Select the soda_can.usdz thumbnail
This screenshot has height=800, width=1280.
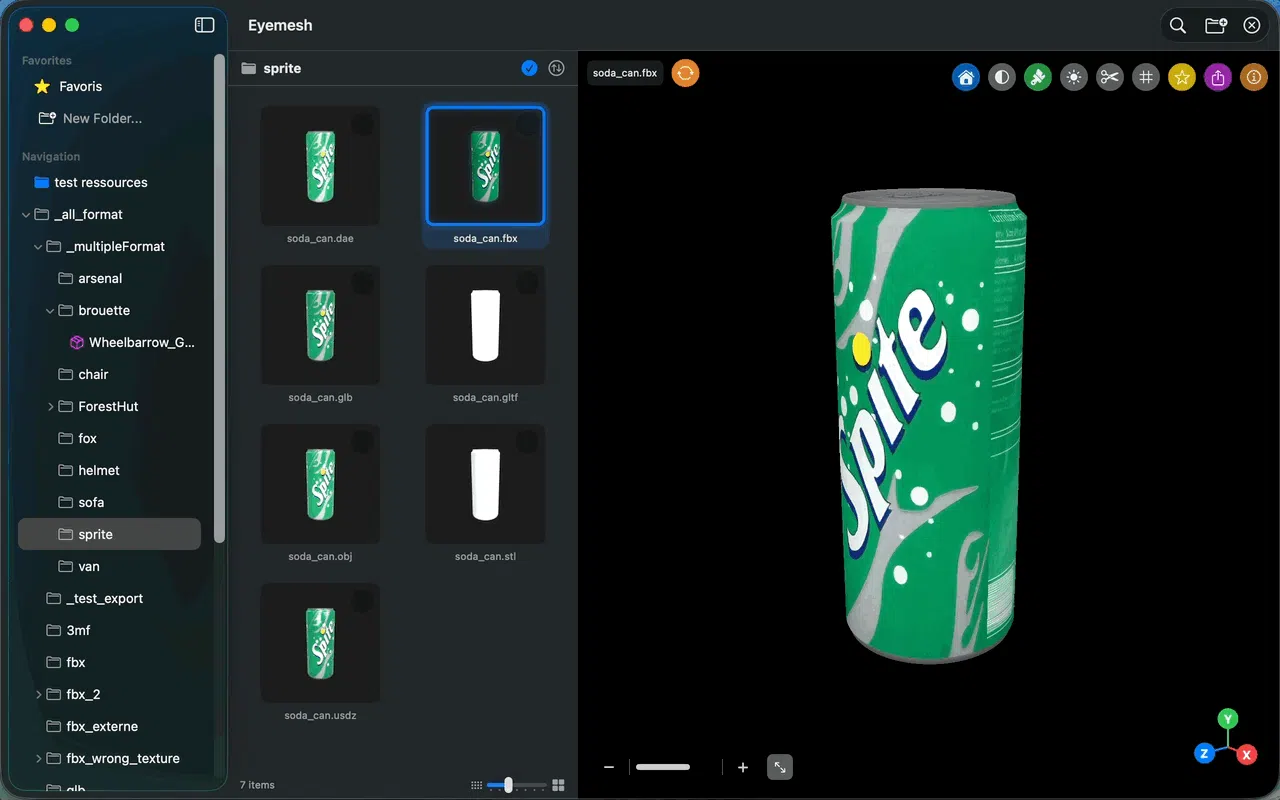pos(320,643)
